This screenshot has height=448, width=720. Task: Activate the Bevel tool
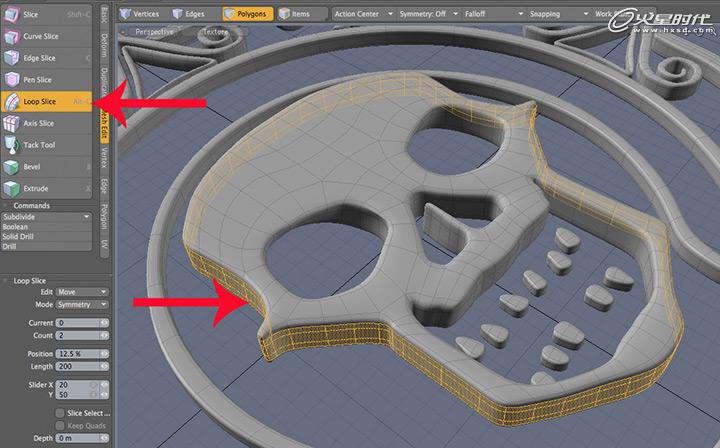[46, 167]
